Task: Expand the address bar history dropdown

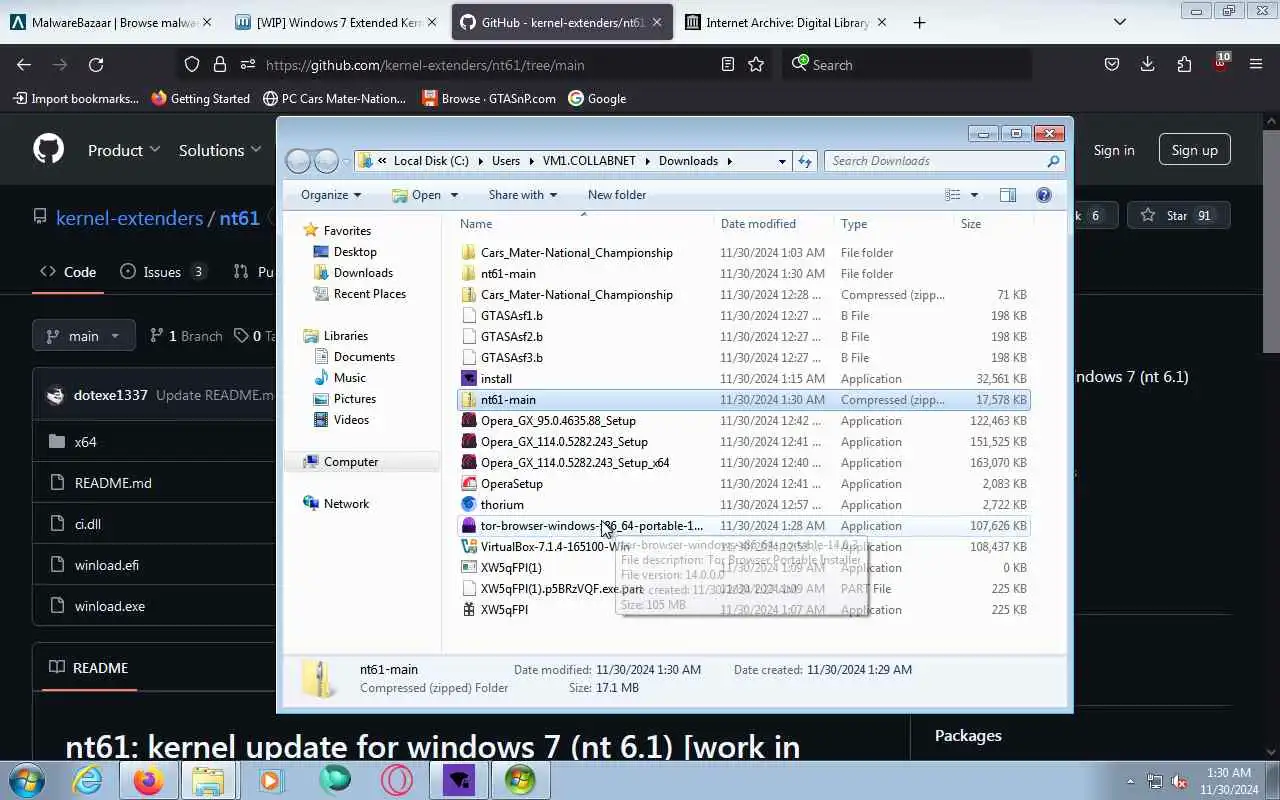Action: 782,161
